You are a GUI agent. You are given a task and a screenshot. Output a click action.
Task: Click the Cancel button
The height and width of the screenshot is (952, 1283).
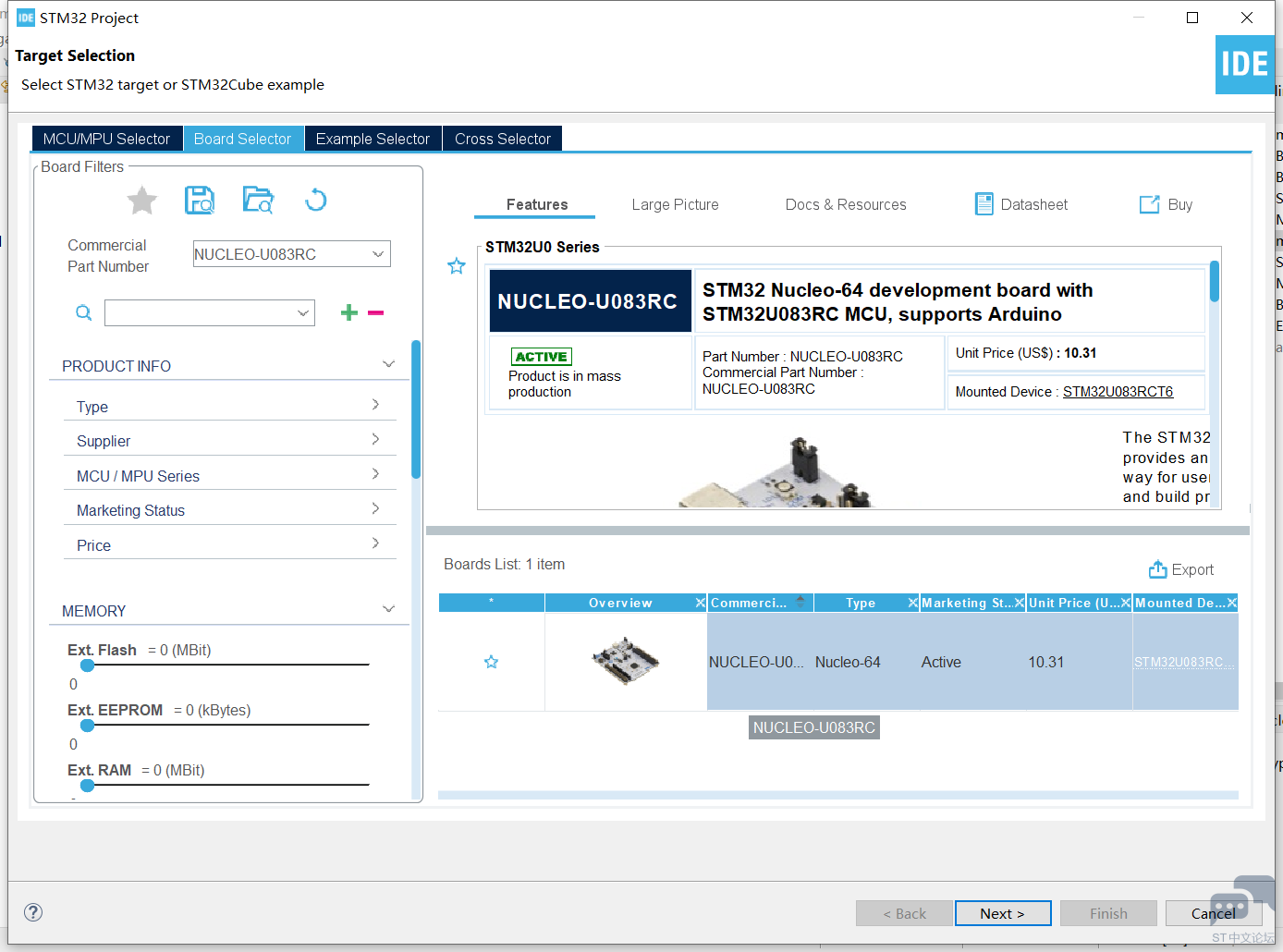[1214, 913]
